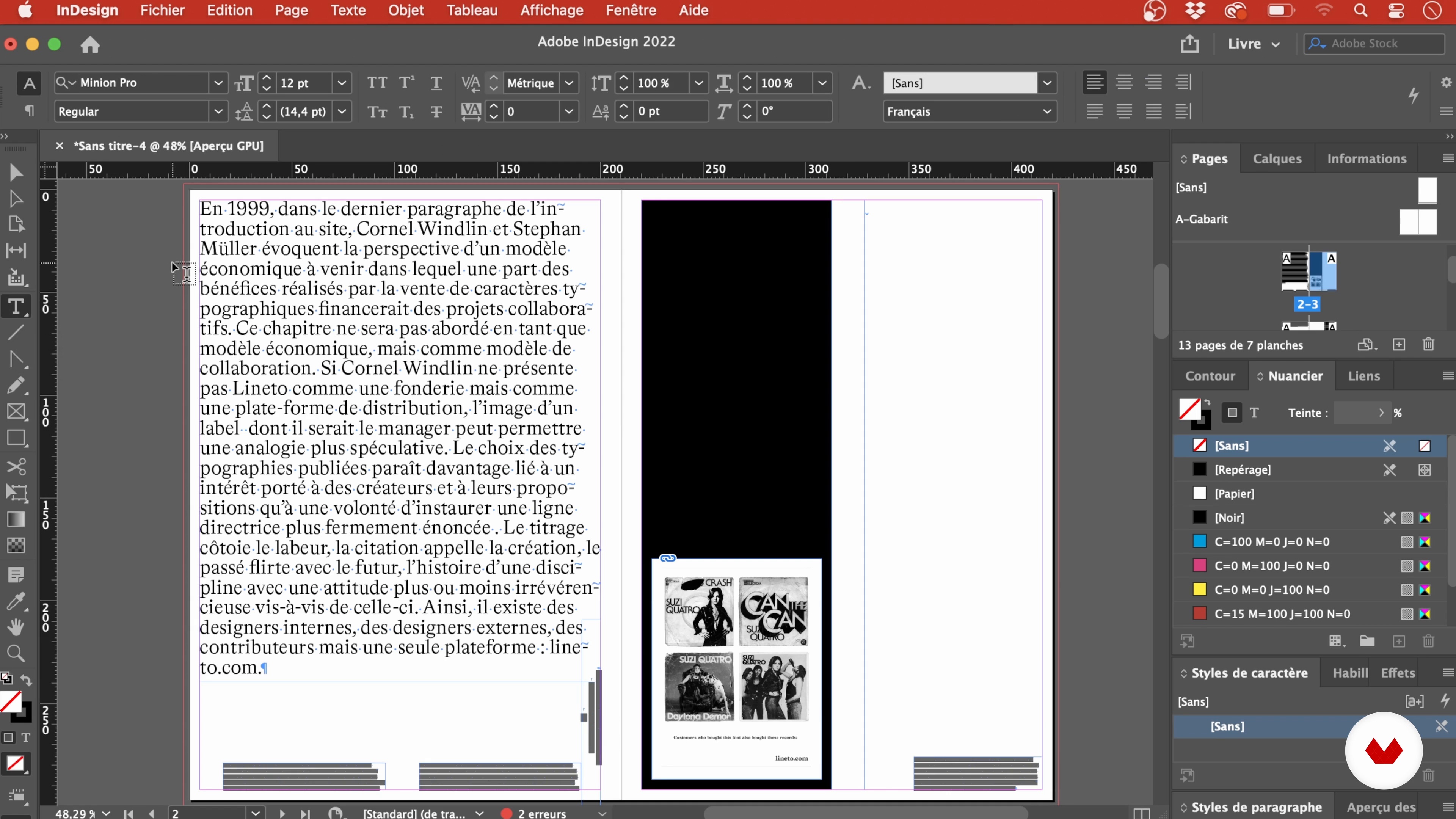Select the Zoom tool

16,654
